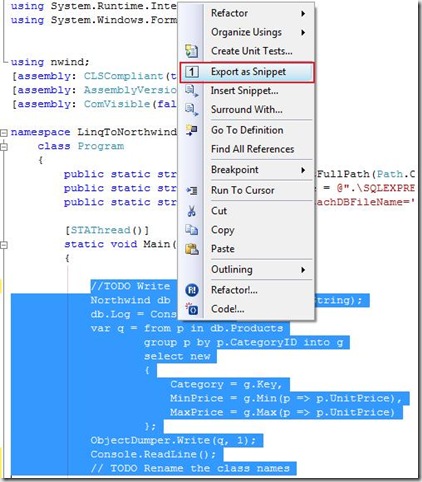Click the class name 'Program'
The width and height of the screenshot is (422, 482).
(x=101, y=146)
